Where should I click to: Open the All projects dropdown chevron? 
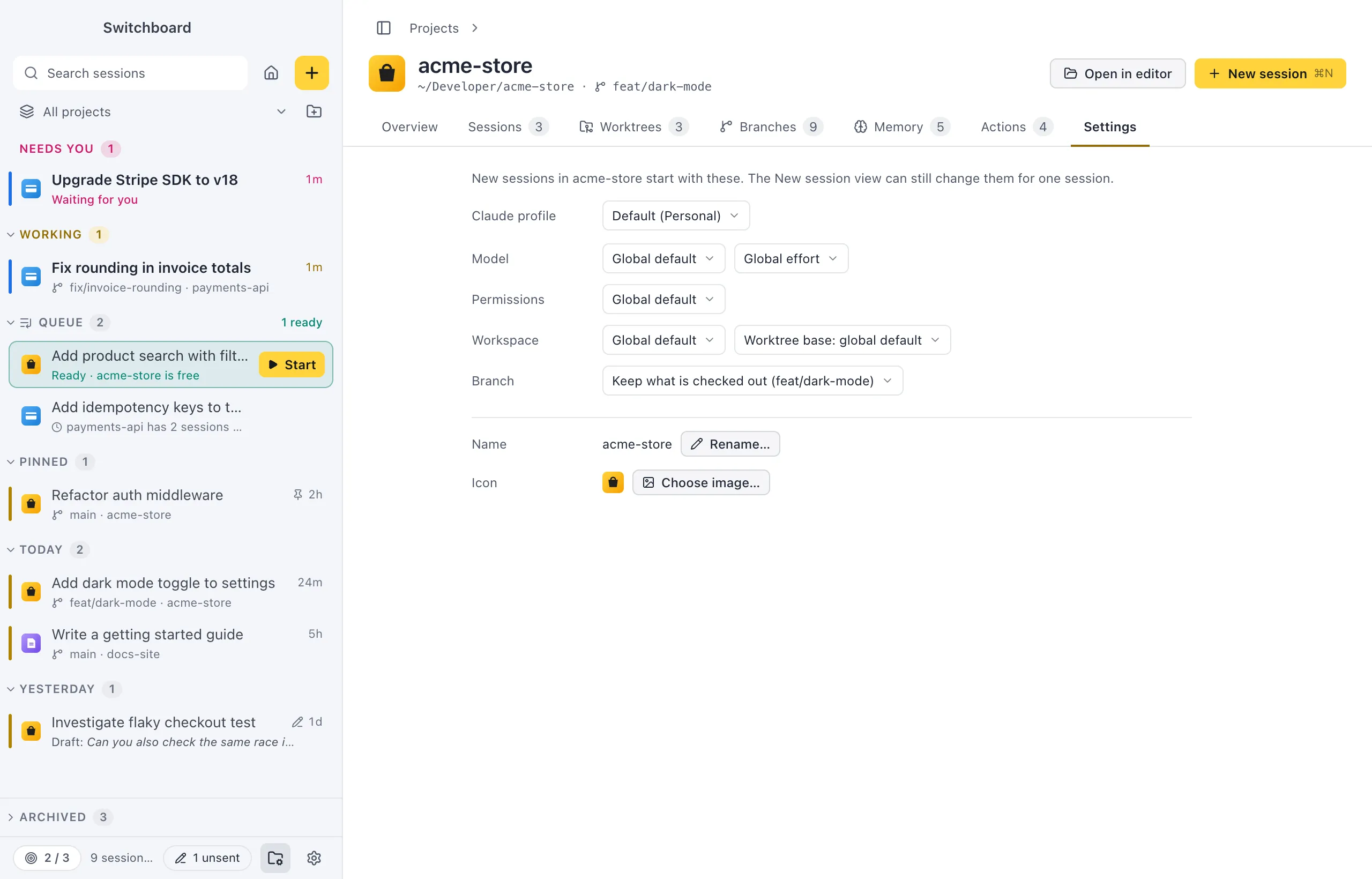pos(281,111)
